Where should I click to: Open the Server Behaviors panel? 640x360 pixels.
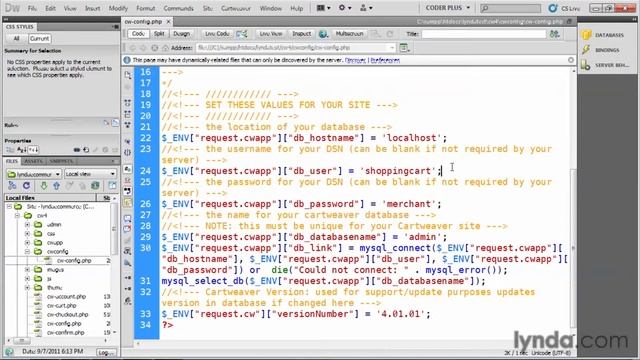pyautogui.click(x=605, y=65)
